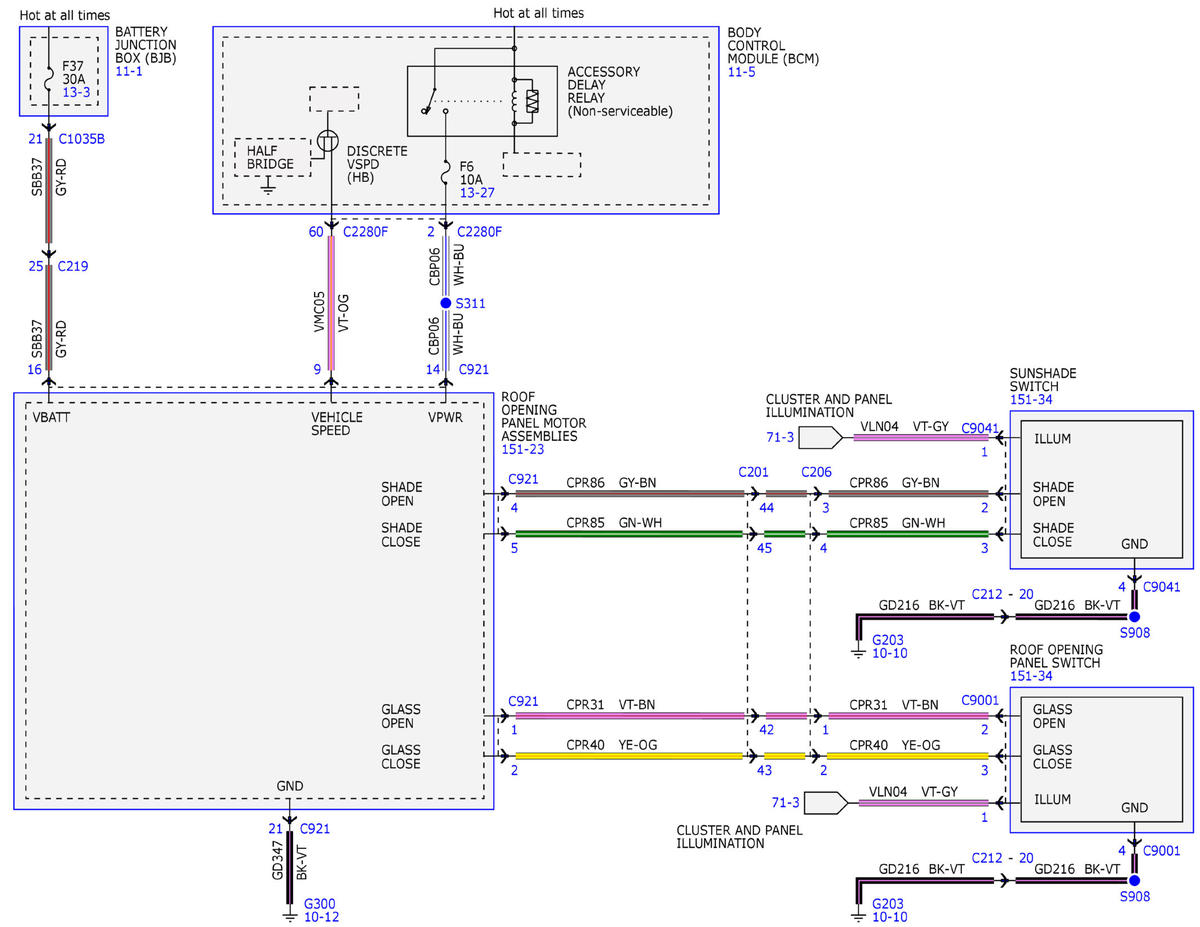The image size is (1200, 927).
Task: Open the 151-34 link under Sunshade Switch
Action: click(1030, 400)
